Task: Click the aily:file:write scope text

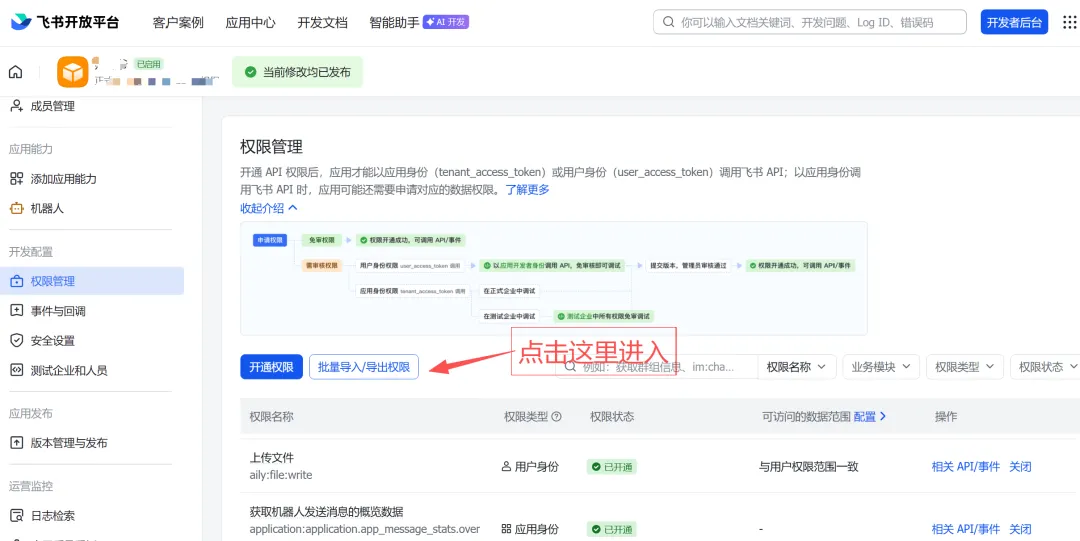Action: 282,474
